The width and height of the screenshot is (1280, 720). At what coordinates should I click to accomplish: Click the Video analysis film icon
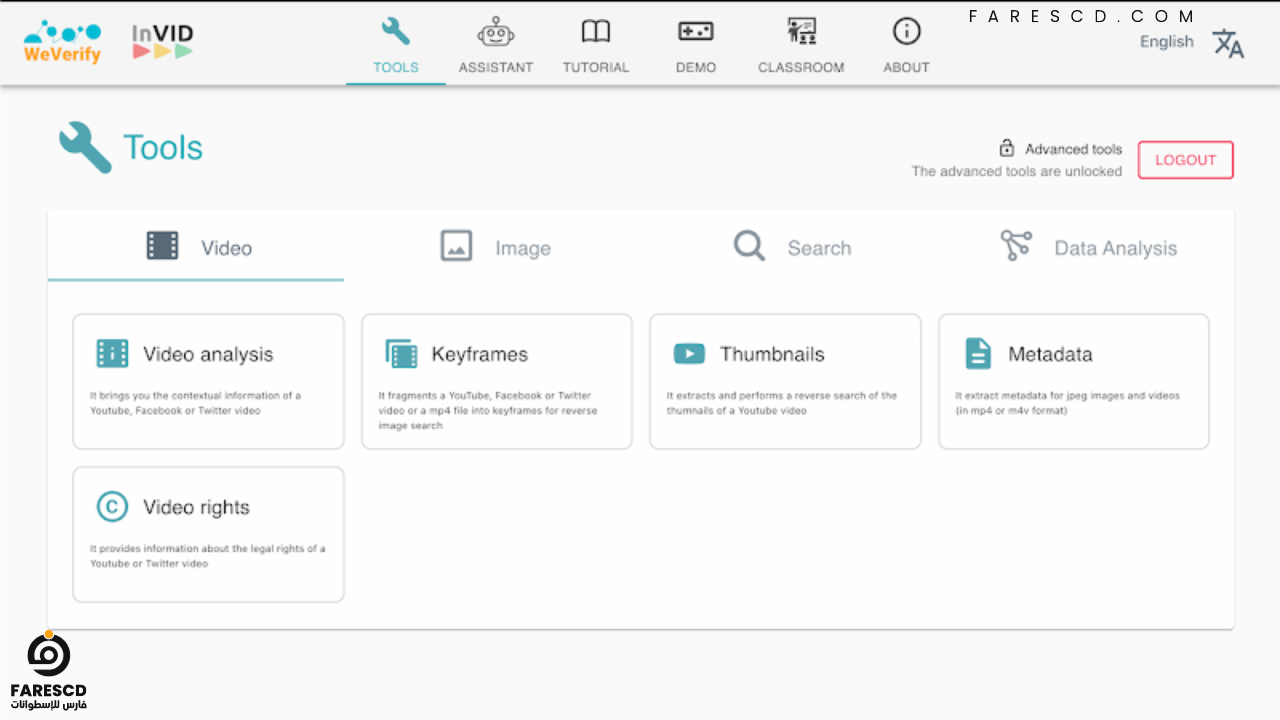coord(112,353)
